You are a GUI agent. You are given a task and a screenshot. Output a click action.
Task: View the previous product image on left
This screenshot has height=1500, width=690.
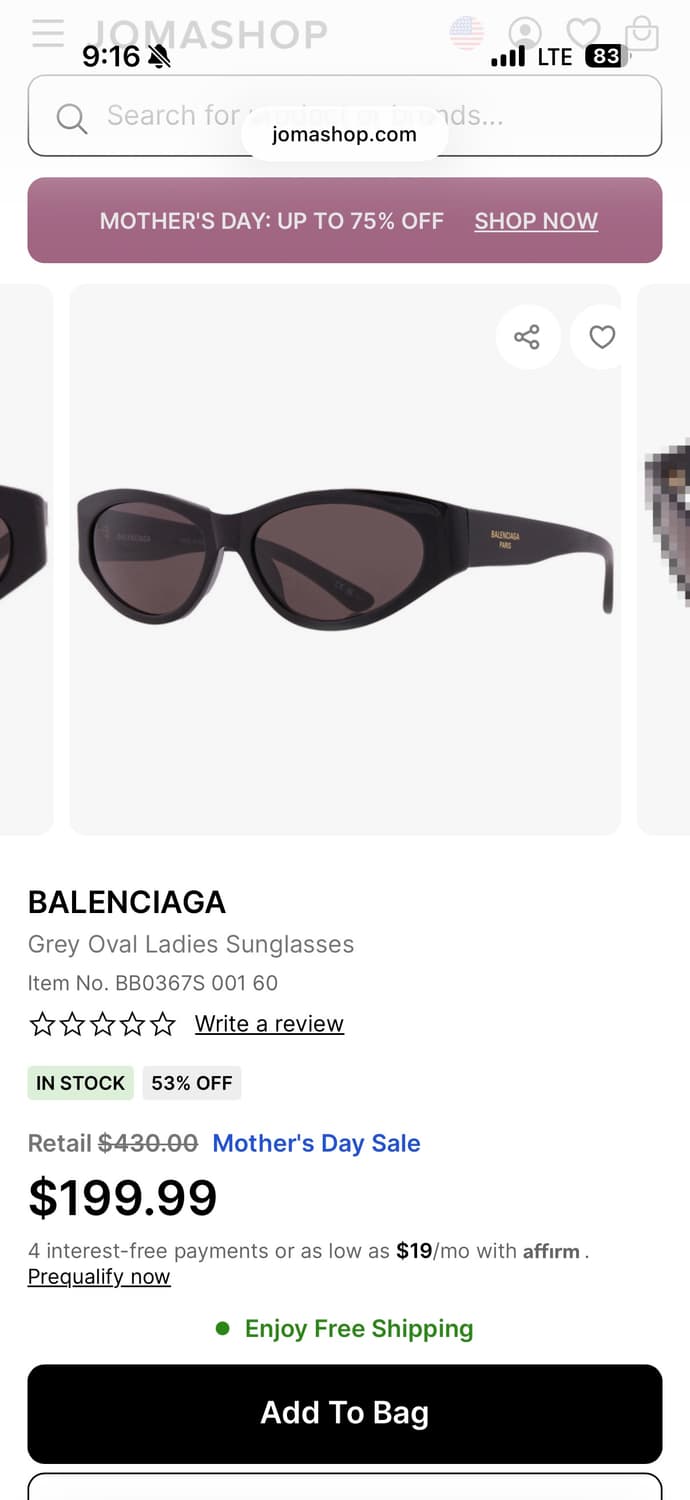(26, 559)
